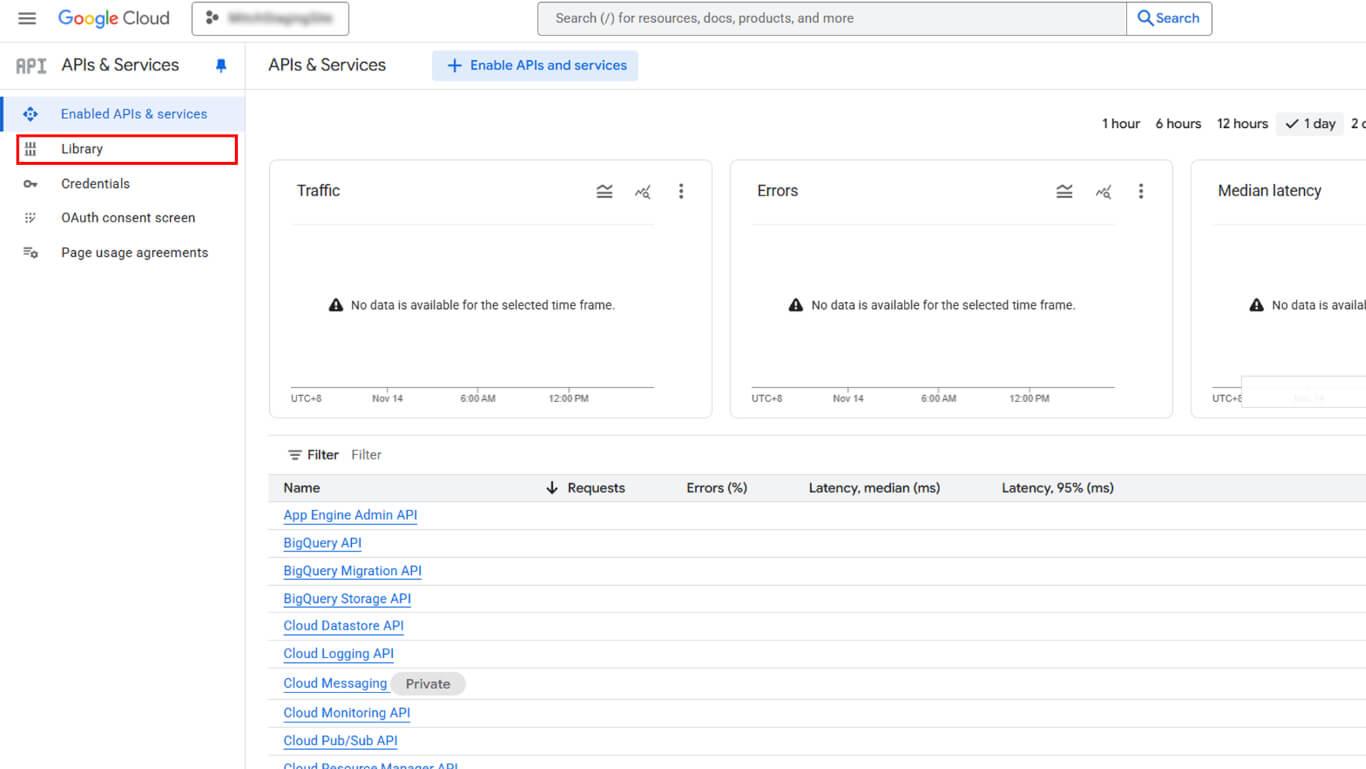Open the project selector dropdown
The height and width of the screenshot is (769, 1366).
point(270,18)
